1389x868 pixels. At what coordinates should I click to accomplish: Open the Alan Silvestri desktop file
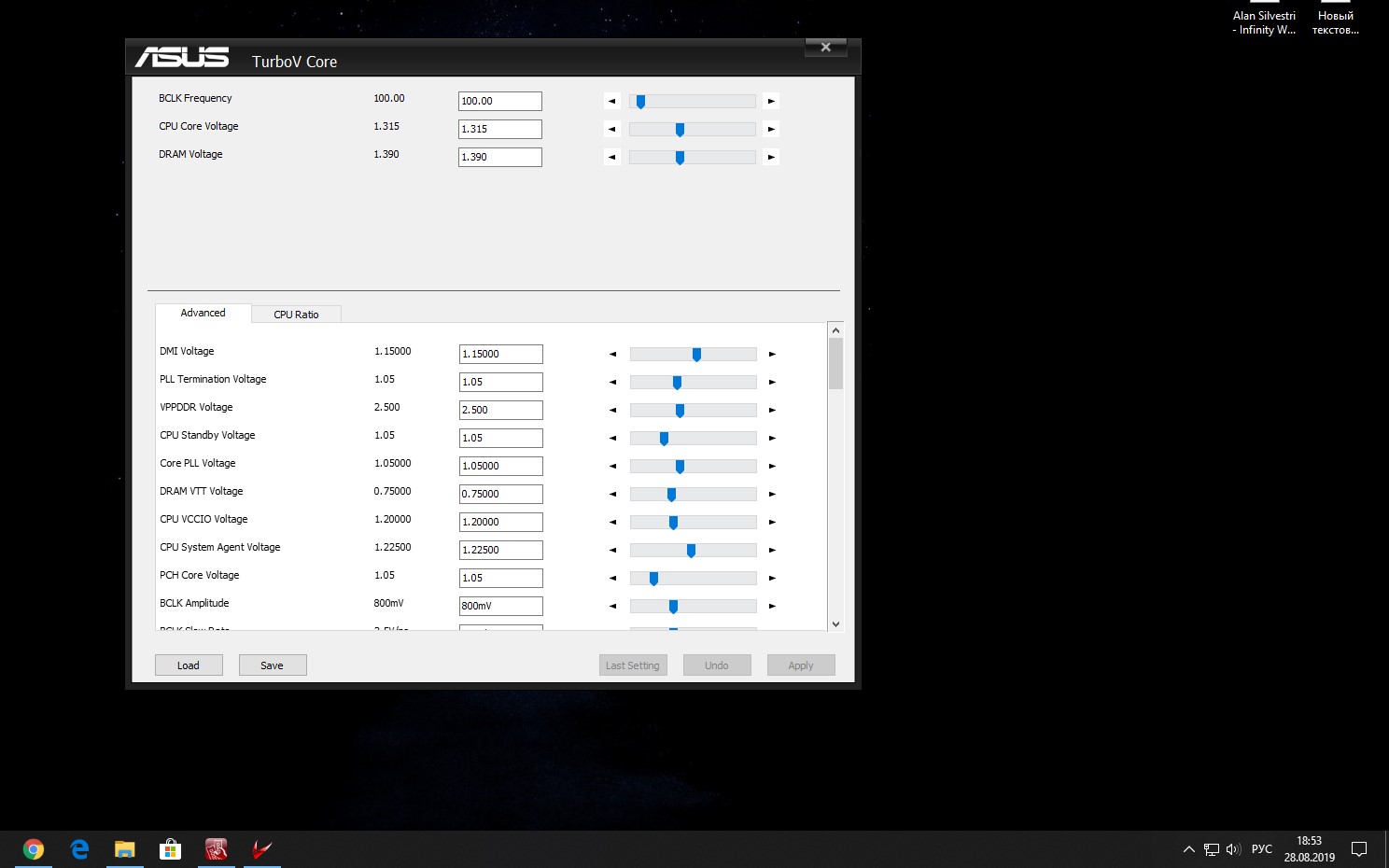click(1265, 19)
